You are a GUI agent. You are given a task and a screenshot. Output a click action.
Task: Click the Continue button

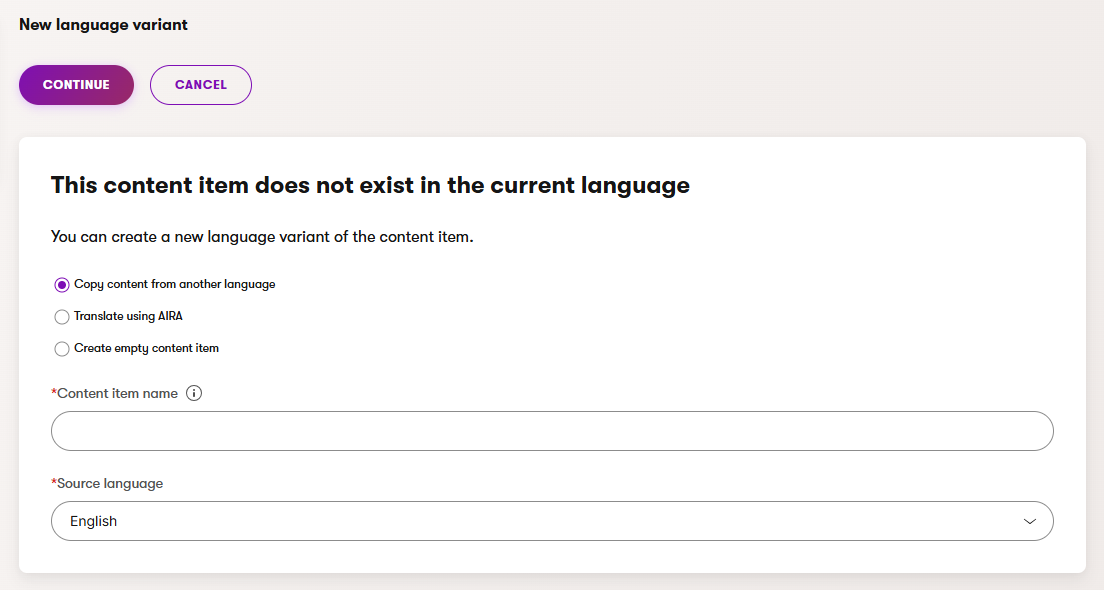76,85
